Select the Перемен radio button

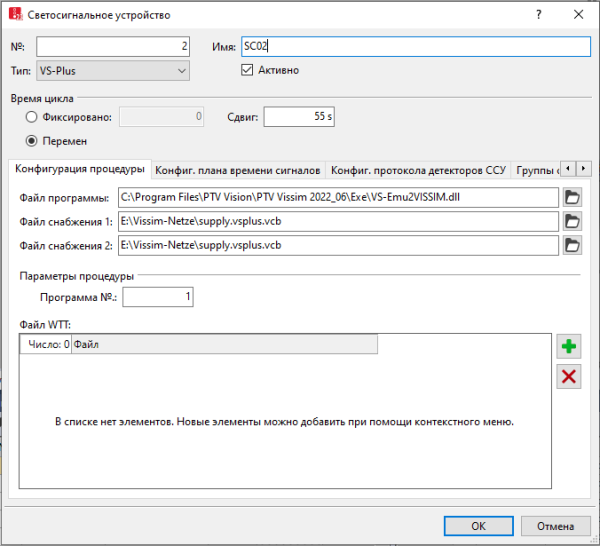coord(32,141)
